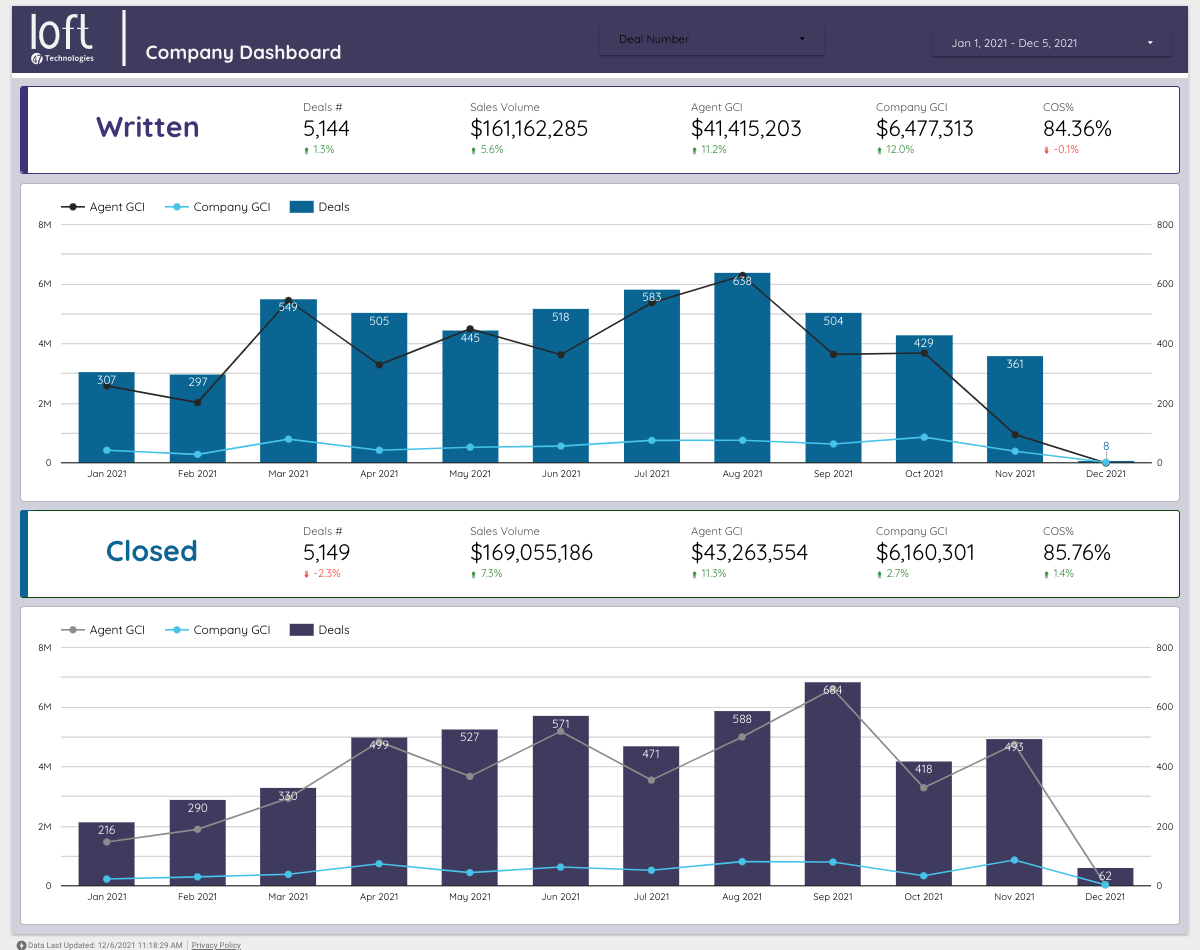Click the bar labeled 638
The height and width of the screenshot is (950, 1200).
coord(742,368)
